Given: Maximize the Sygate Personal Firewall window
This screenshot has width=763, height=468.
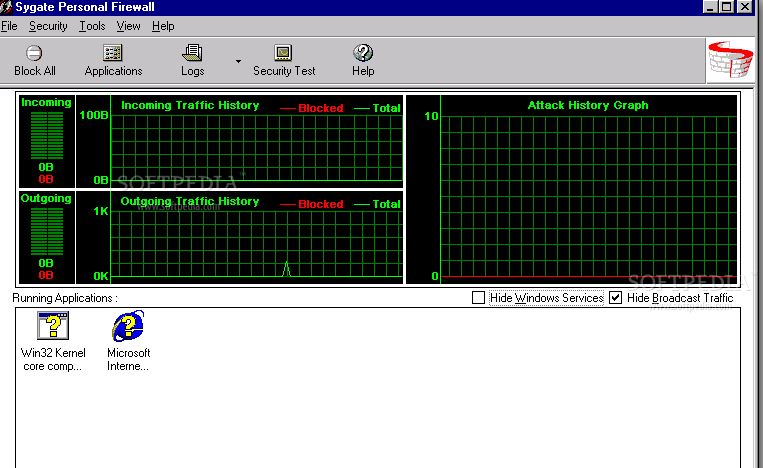Looking at the screenshot, I should point(727,7).
